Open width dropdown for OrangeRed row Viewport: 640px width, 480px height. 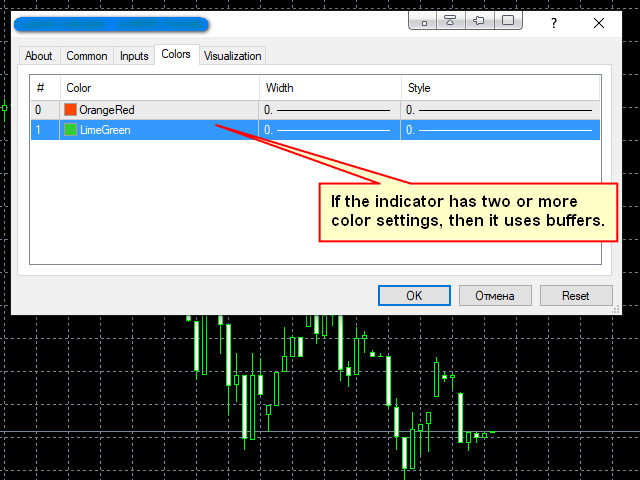(x=330, y=110)
